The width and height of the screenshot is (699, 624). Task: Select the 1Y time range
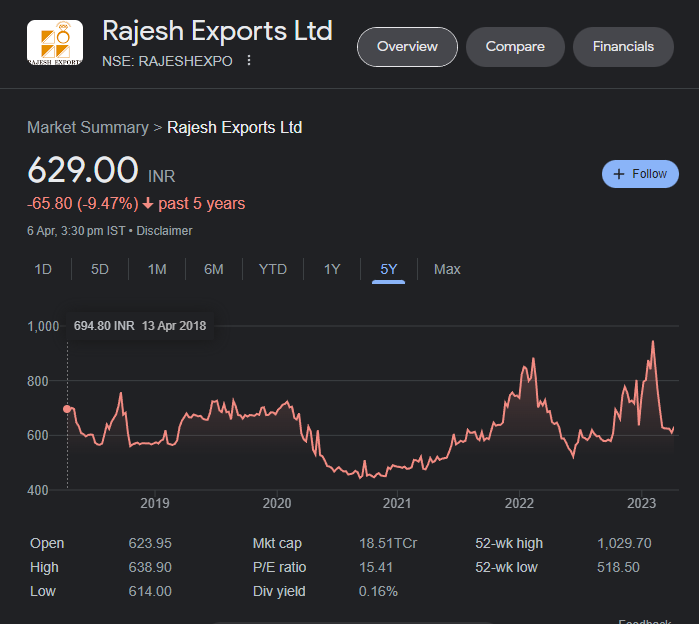point(332,269)
